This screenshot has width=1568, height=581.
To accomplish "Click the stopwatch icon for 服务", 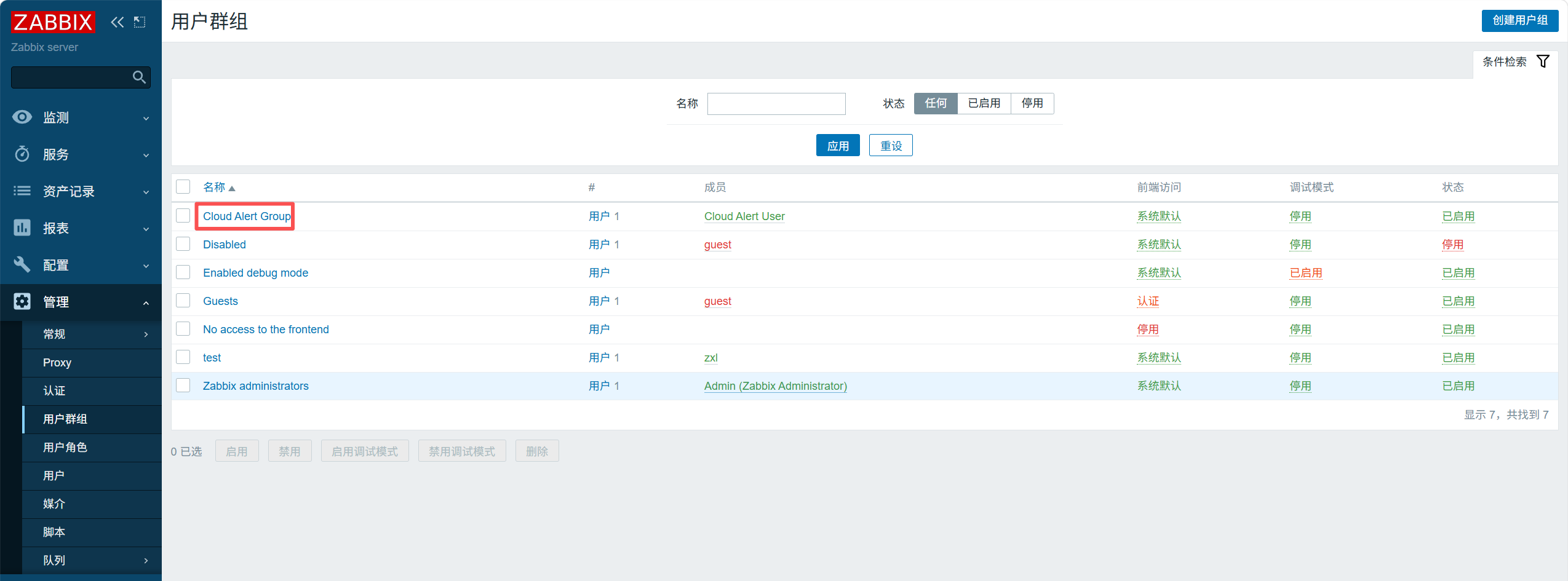I will click(22, 154).
